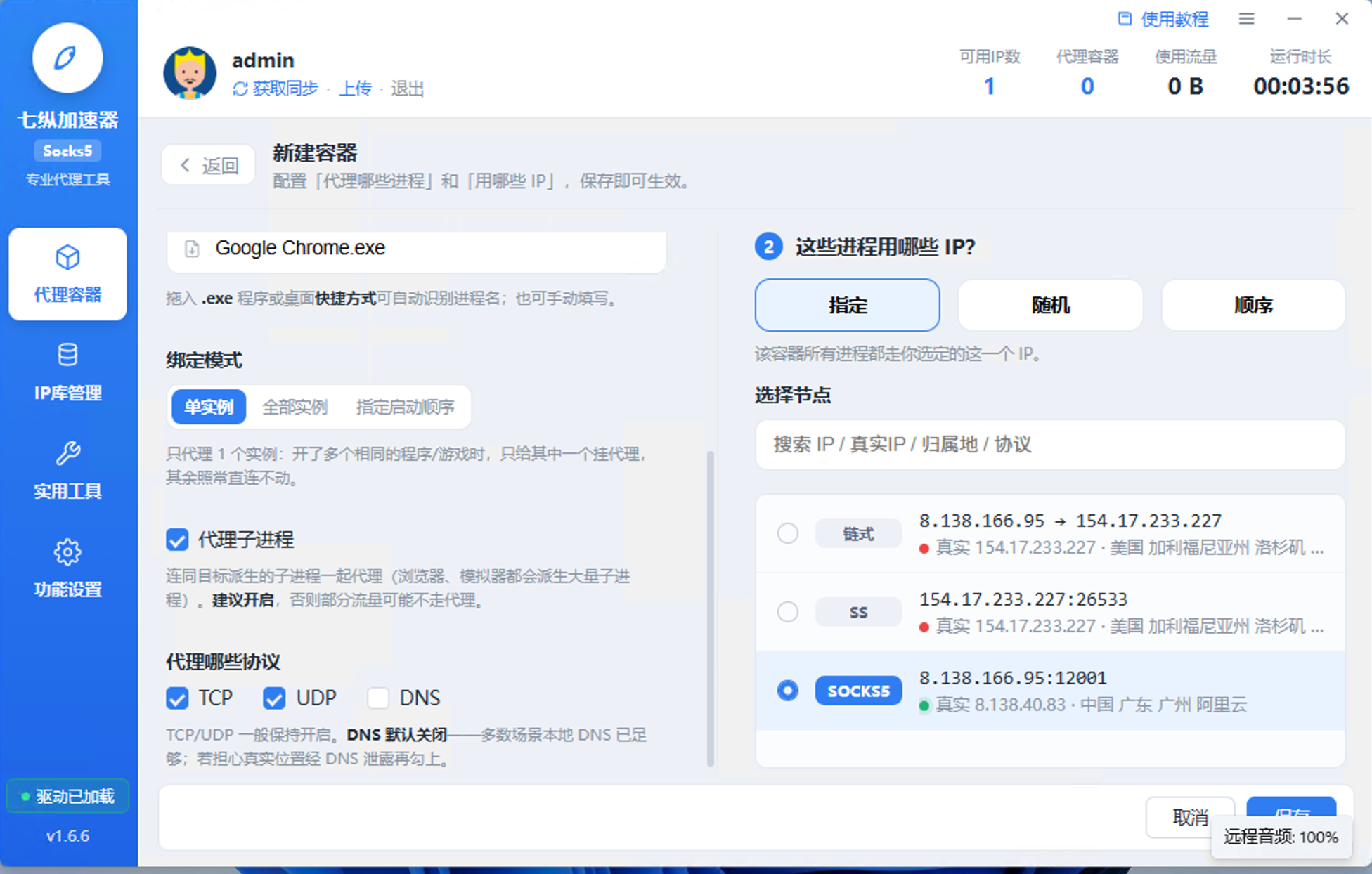This screenshot has width=1372, height=874.
Task: Select the 链式 node radio button
Action: [787, 533]
